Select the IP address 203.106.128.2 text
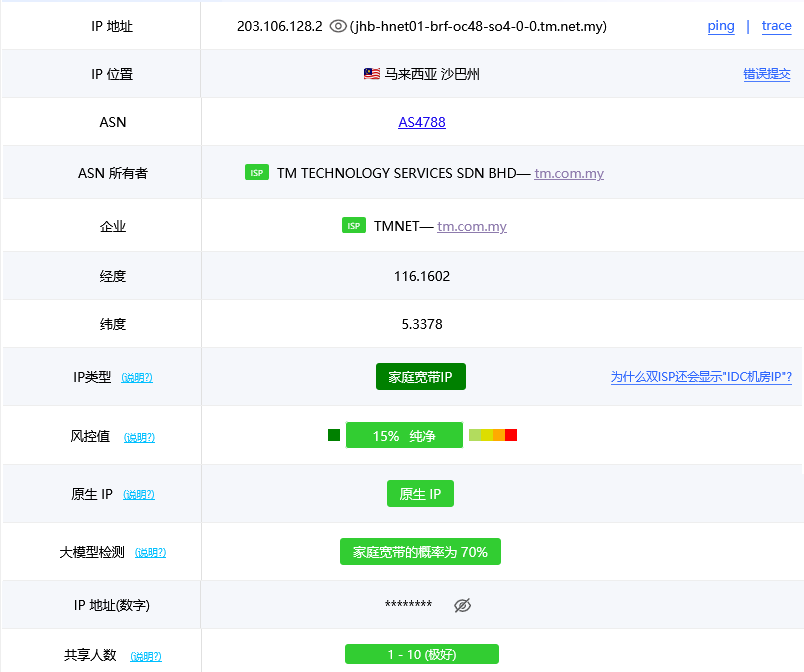 (x=279, y=26)
